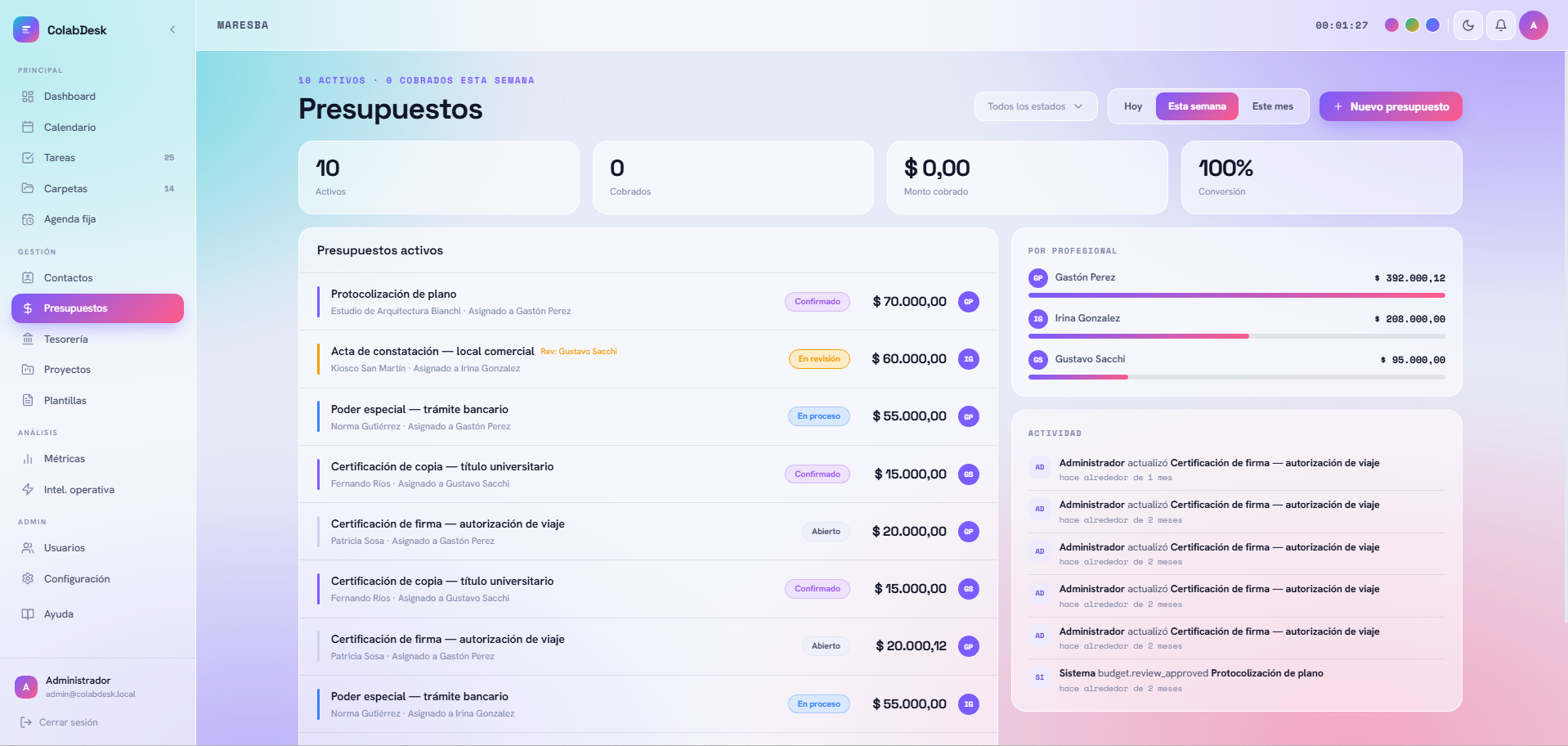Toggle dark mode moon icon
Viewport: 1568px width, 746px height.
point(1468,25)
